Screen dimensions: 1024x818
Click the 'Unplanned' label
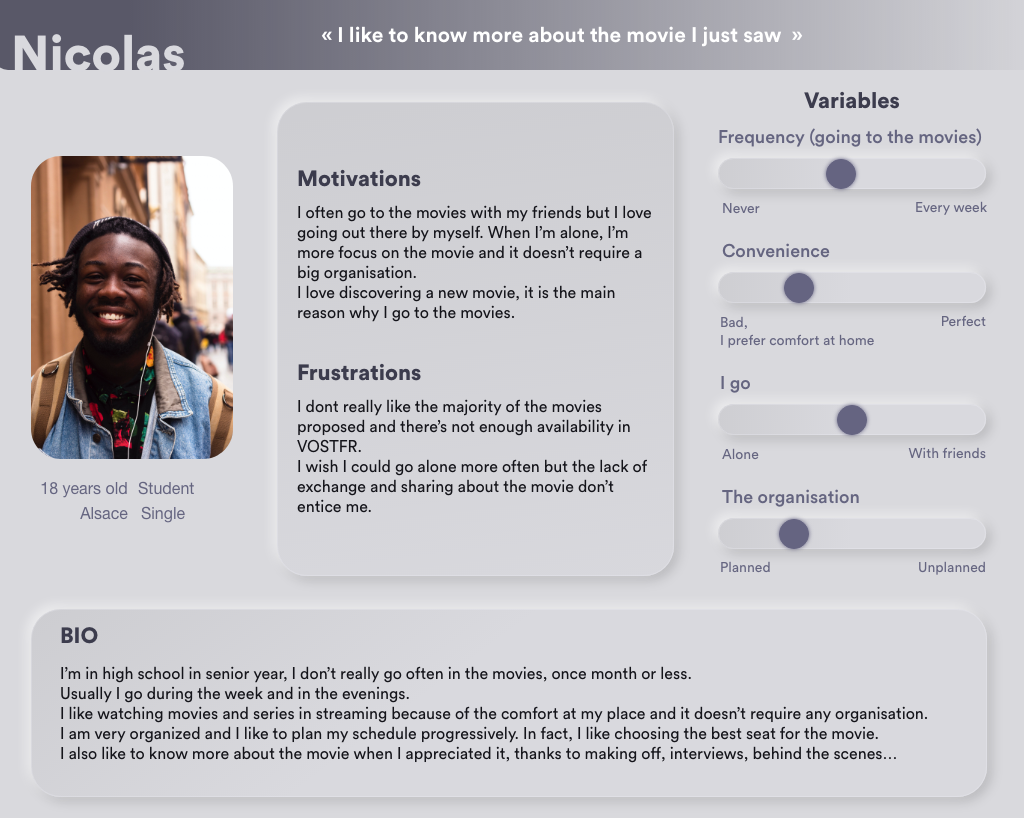click(x=952, y=567)
